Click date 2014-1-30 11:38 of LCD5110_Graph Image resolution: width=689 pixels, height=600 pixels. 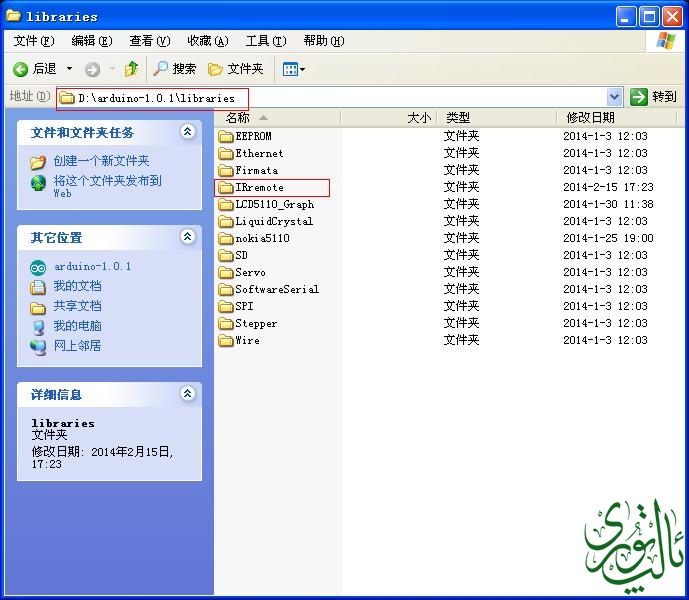coord(608,204)
